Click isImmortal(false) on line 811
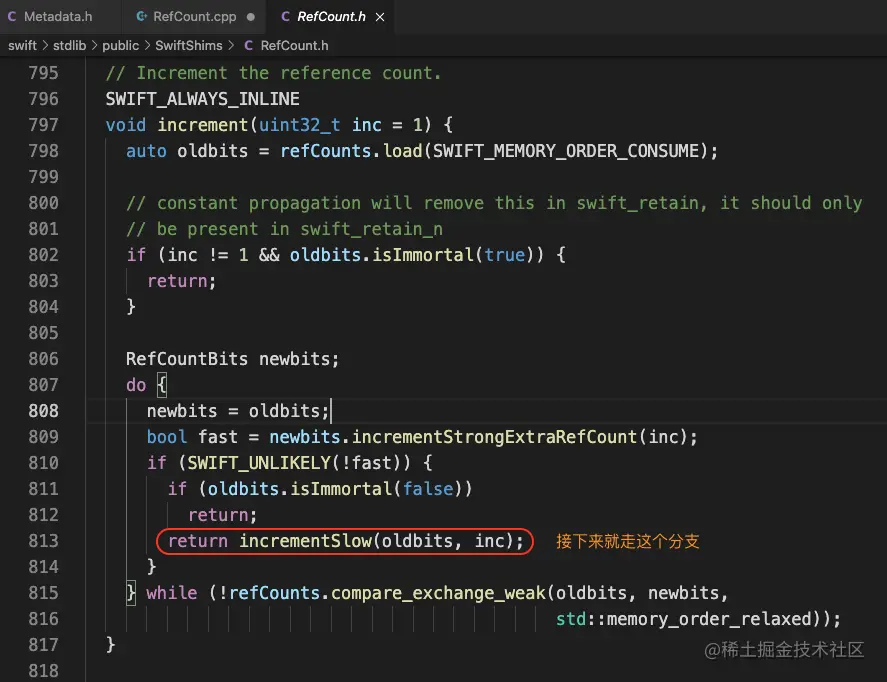The width and height of the screenshot is (887, 682). [x=377, y=489]
